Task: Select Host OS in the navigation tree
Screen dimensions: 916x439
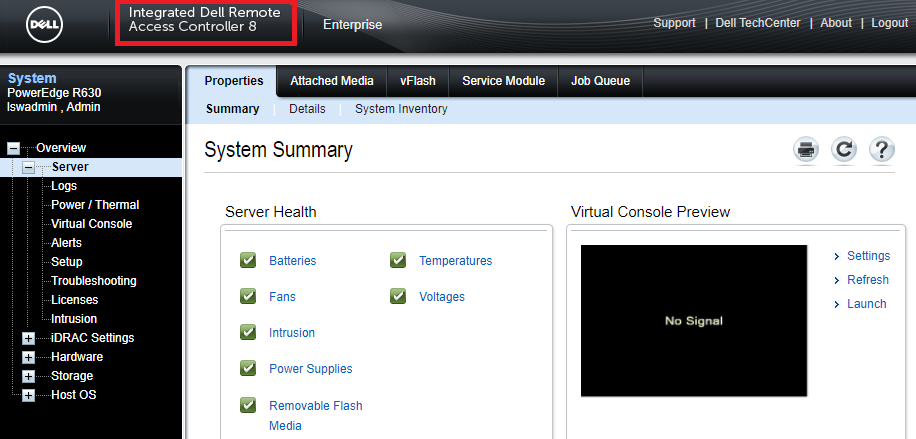Action: coord(74,395)
